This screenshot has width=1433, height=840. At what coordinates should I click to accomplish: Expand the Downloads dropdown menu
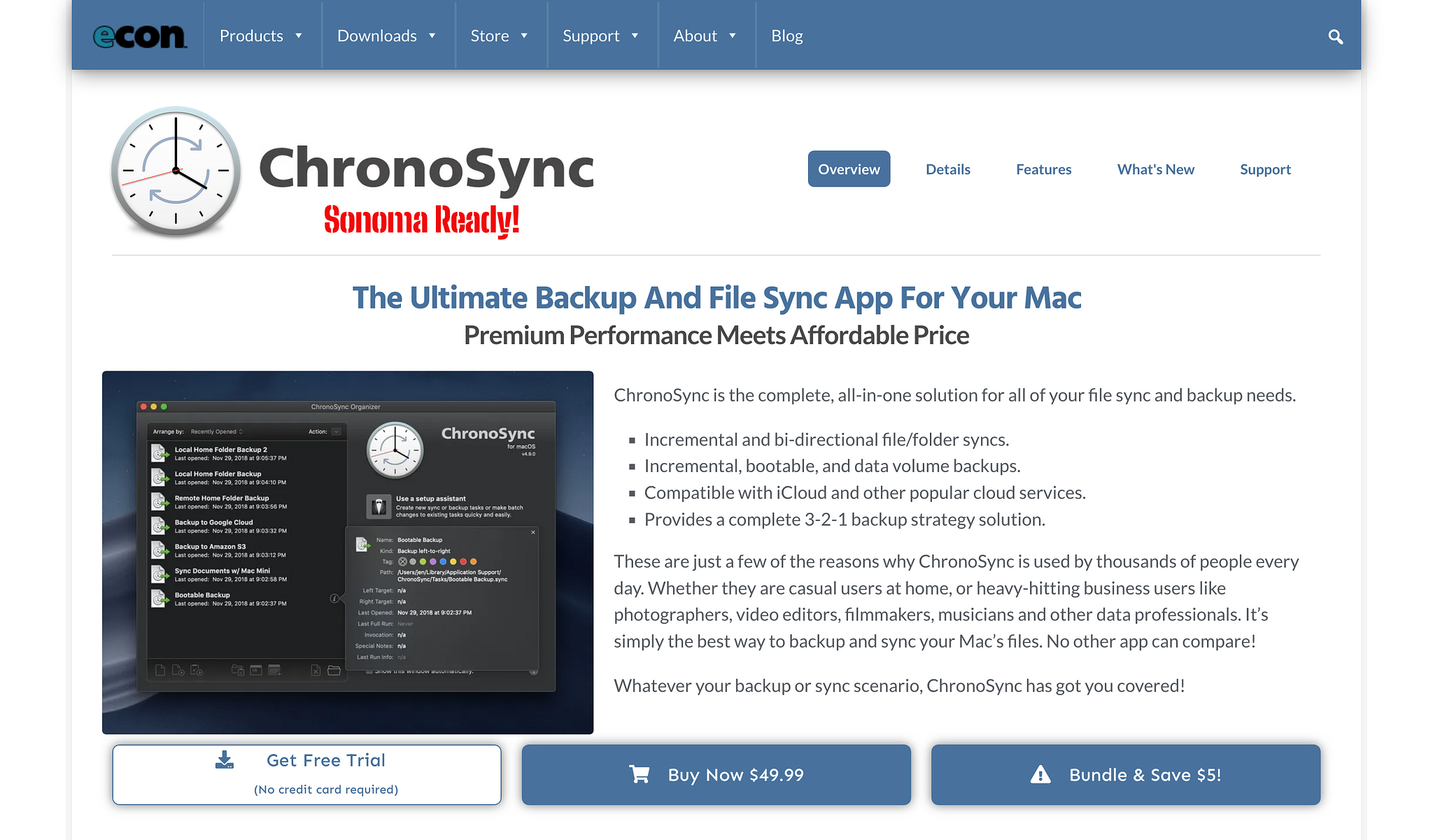tap(386, 35)
